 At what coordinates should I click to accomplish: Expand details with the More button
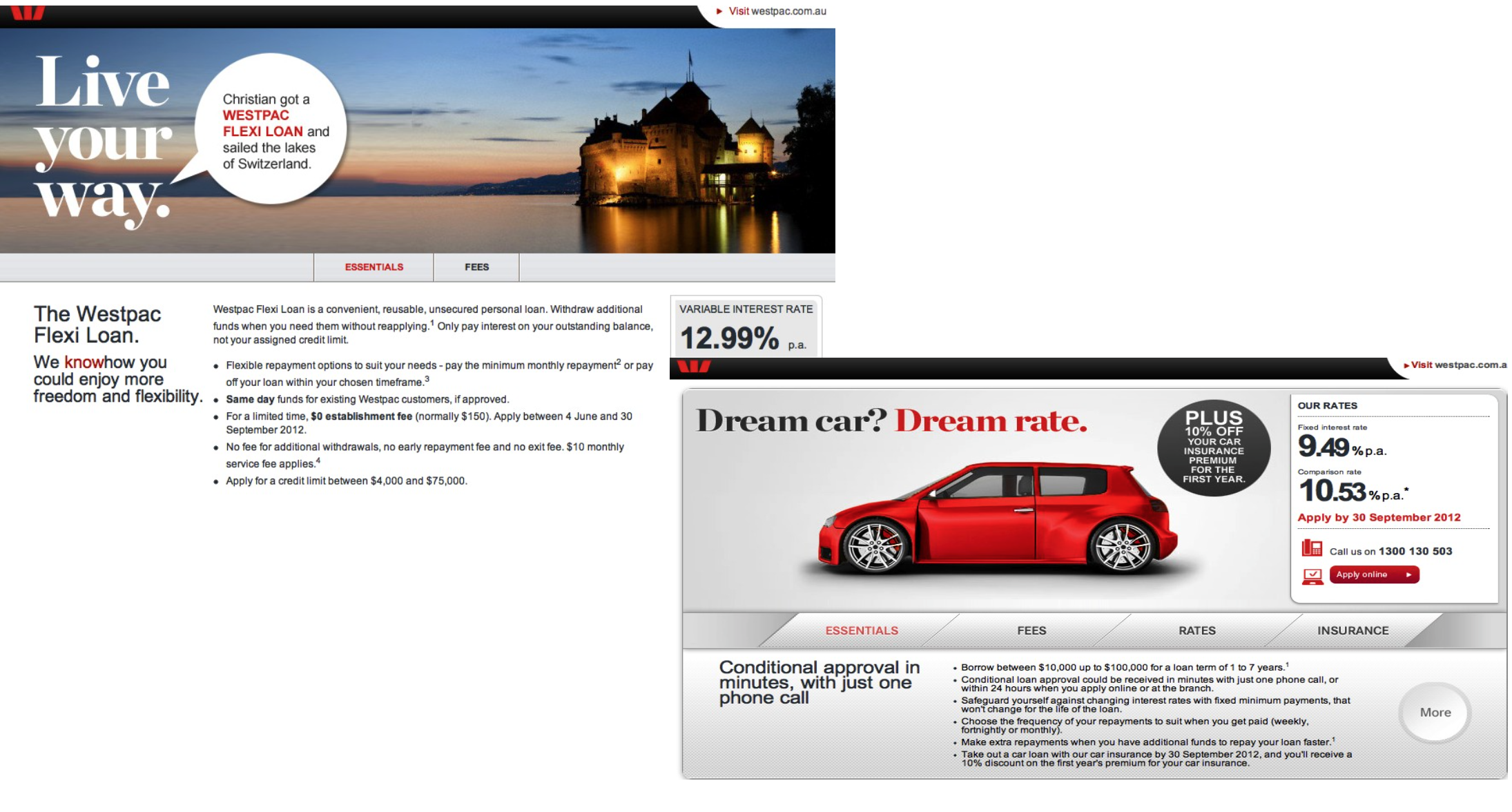(1435, 713)
